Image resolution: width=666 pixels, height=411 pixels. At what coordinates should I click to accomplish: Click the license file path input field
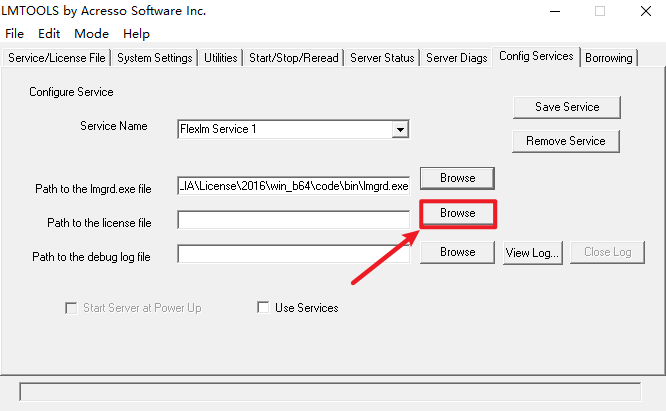[x=293, y=220]
